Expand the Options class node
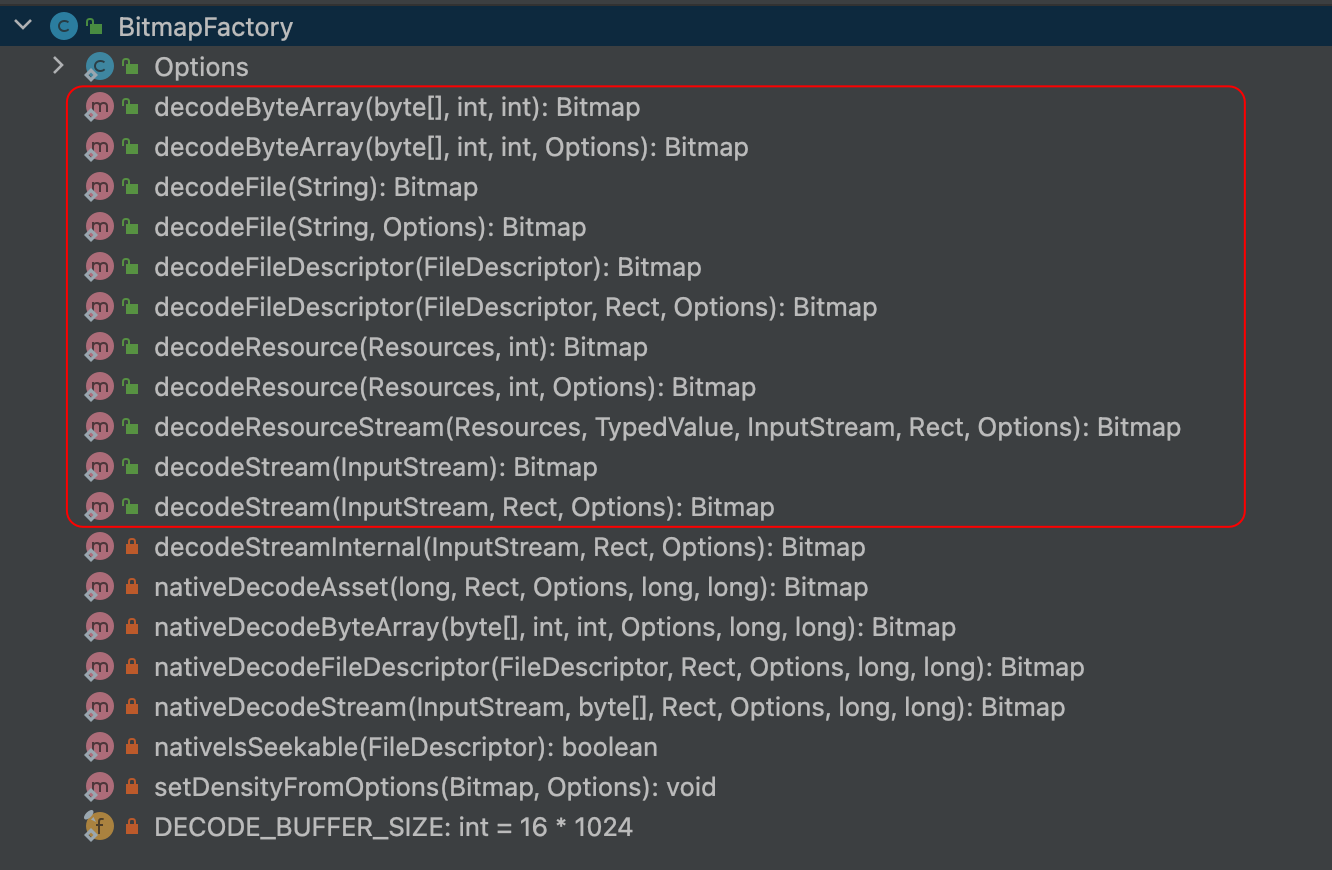The width and height of the screenshot is (1332, 870). (58, 66)
